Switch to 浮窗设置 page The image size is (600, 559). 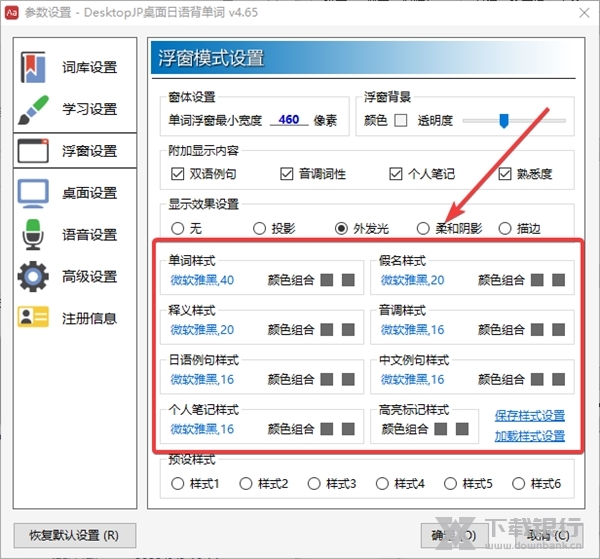pyautogui.click(x=75, y=151)
